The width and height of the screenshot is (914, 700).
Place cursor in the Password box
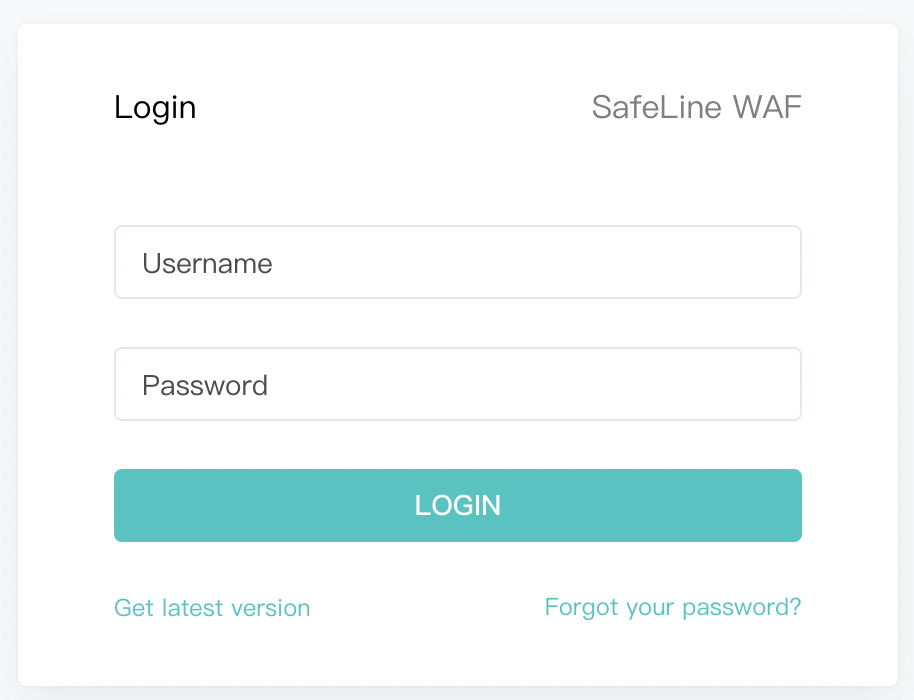coord(457,384)
